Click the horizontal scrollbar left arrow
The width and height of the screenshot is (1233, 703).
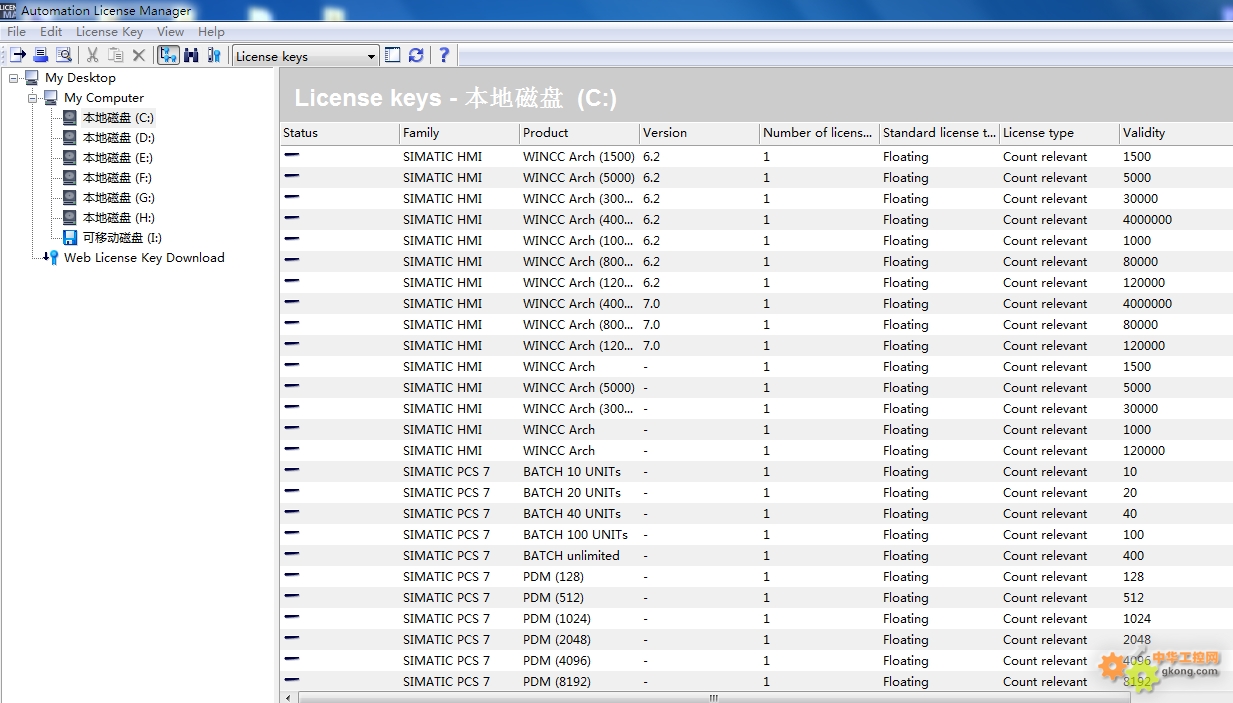point(288,697)
